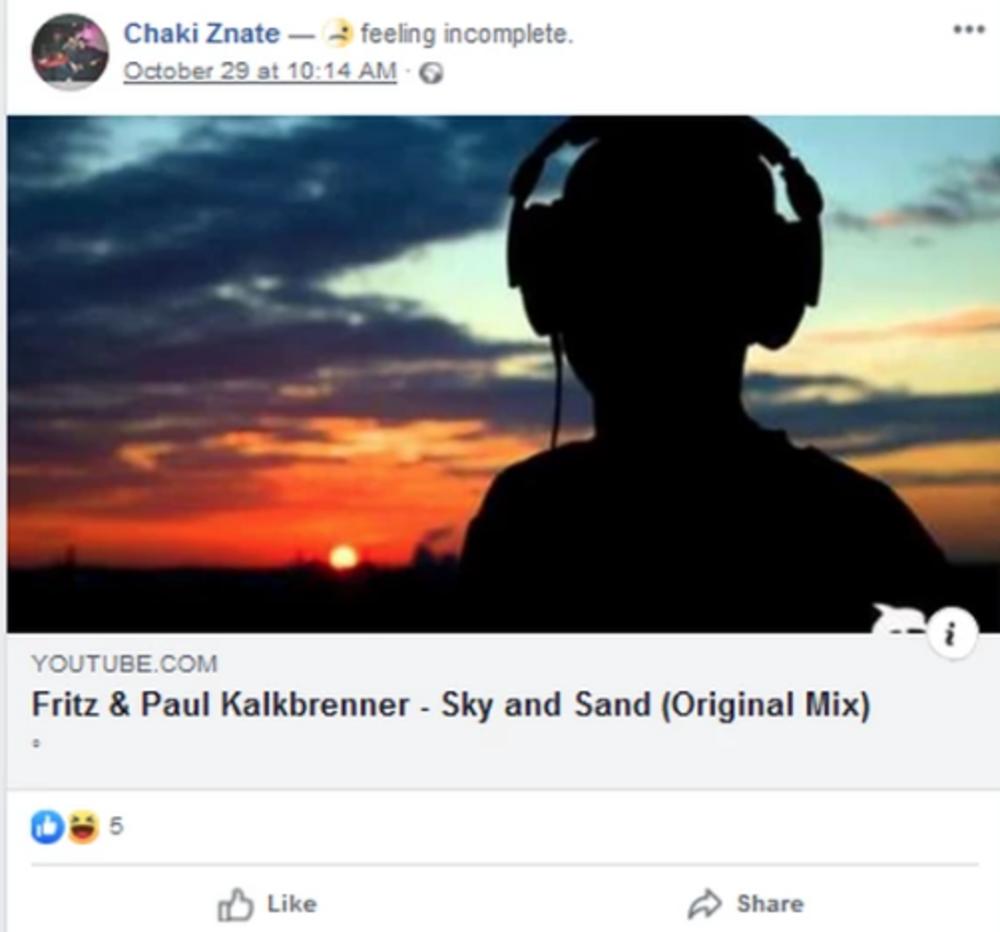The width and height of the screenshot is (1000, 932).
Task: Open the October 29 at 10:14 AM timestamp
Action: [x=260, y=71]
